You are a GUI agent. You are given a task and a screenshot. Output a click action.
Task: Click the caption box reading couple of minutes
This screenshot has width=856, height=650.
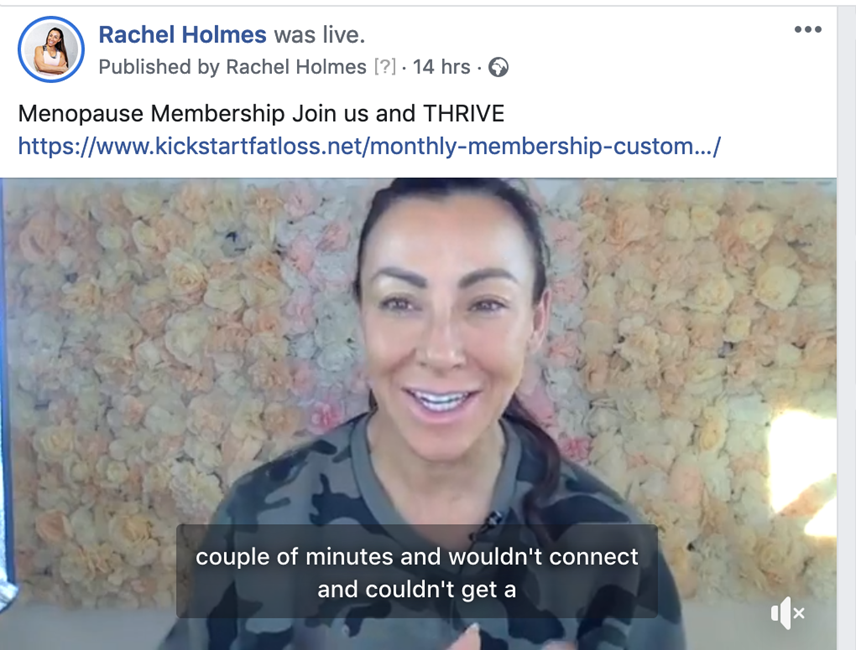(x=417, y=571)
